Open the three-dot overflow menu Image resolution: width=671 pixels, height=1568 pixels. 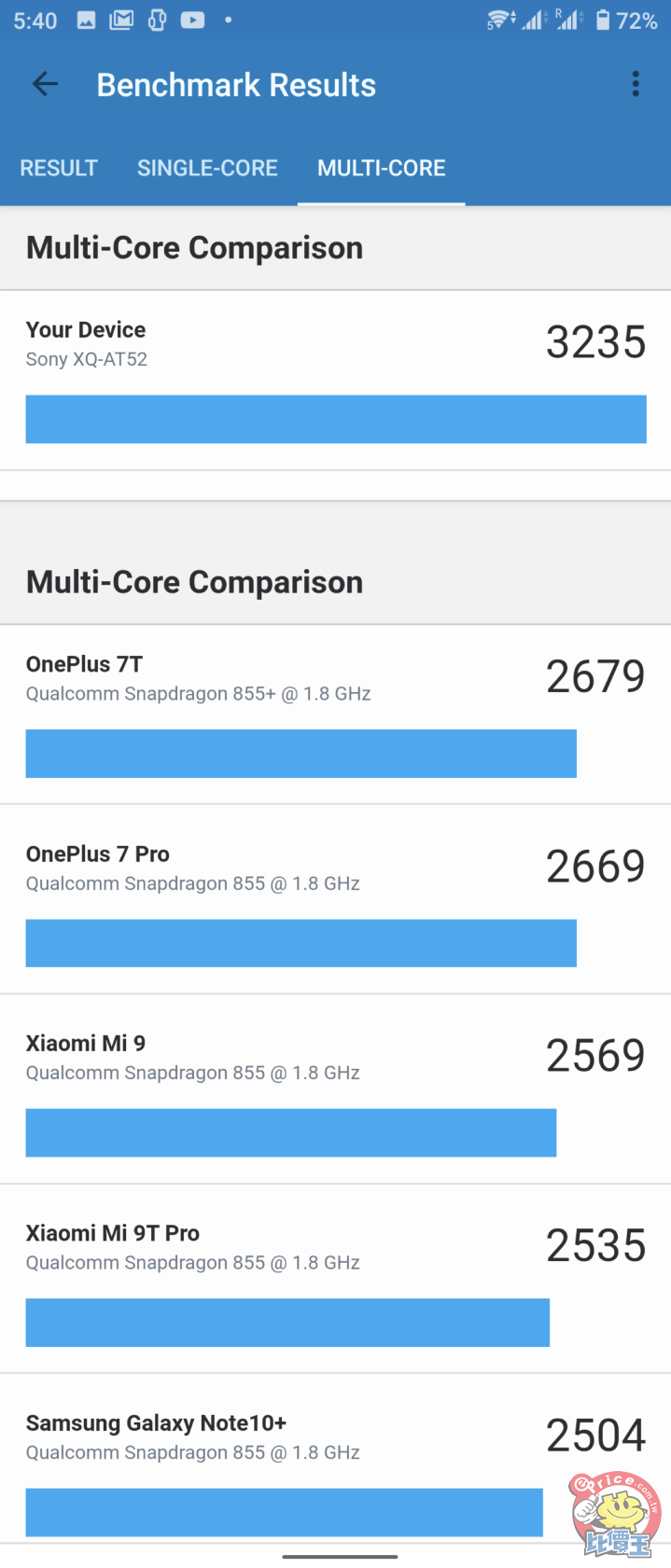(x=636, y=85)
